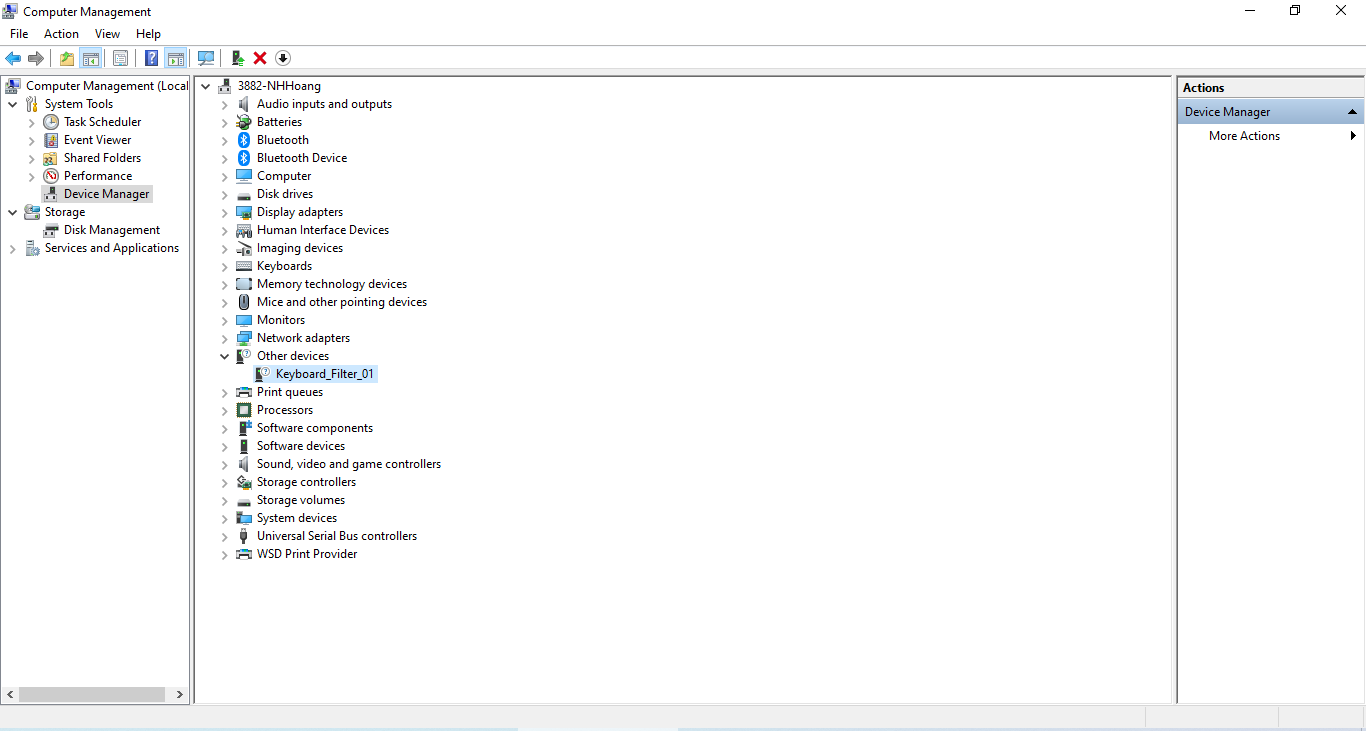Collapse the Device Manager actions section
The image size is (1366, 731).
1354,111
